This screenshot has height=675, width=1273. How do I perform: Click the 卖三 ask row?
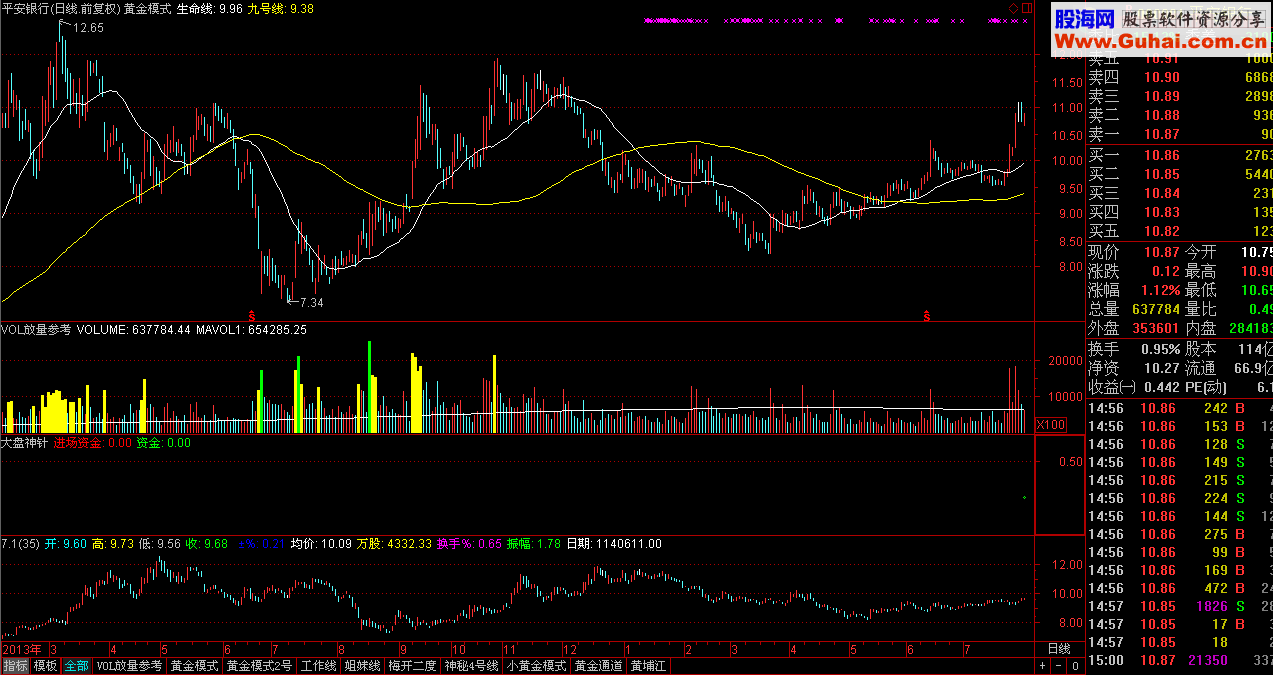[1180, 96]
